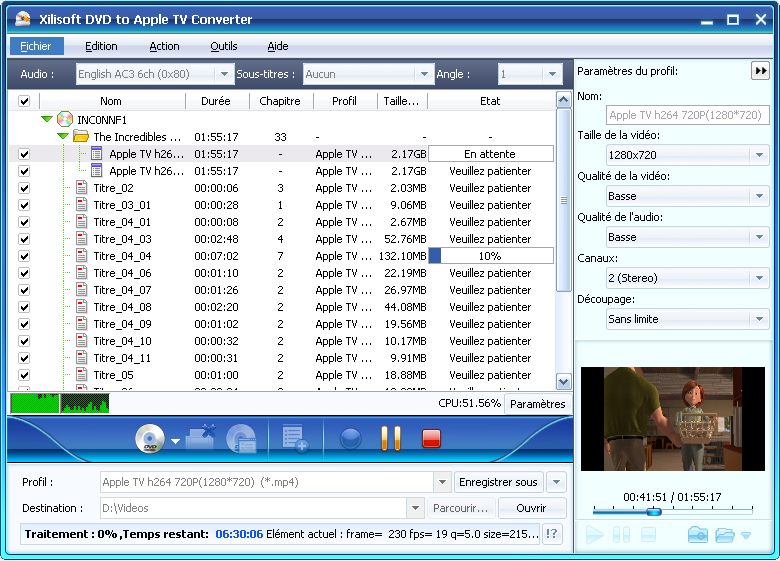The image size is (780, 561).
Task: Collapse The Incredibles tree node
Action: (63, 136)
